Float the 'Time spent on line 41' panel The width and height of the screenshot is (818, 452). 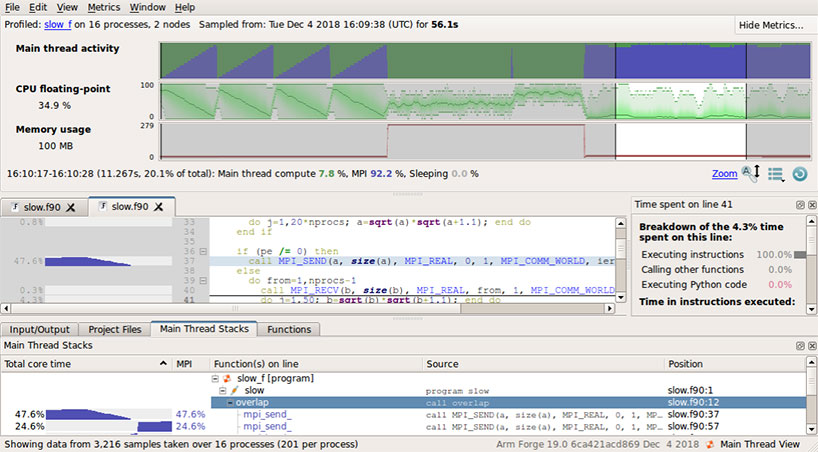coord(799,204)
